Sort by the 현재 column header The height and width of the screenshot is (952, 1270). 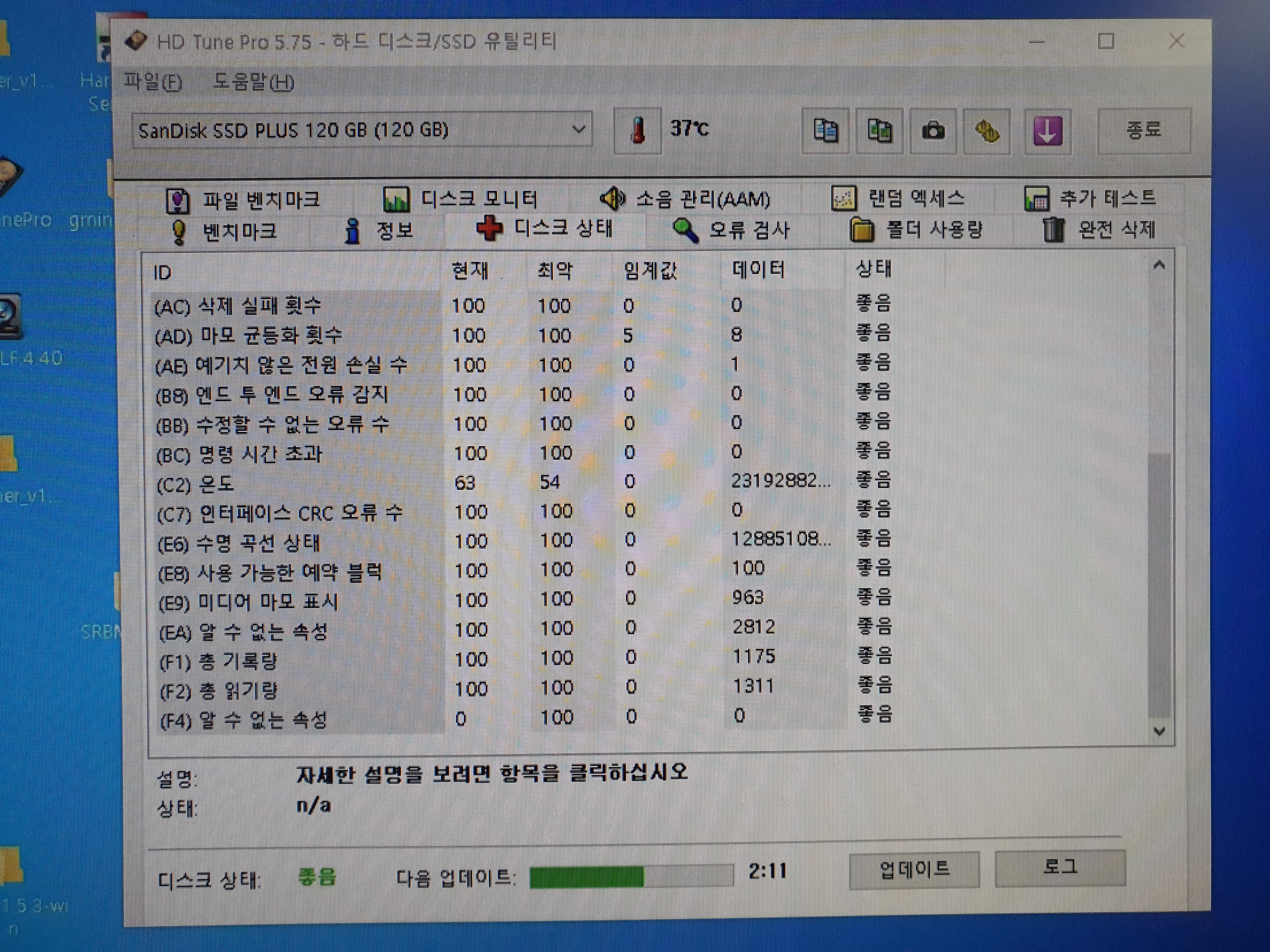pyautogui.click(x=470, y=270)
